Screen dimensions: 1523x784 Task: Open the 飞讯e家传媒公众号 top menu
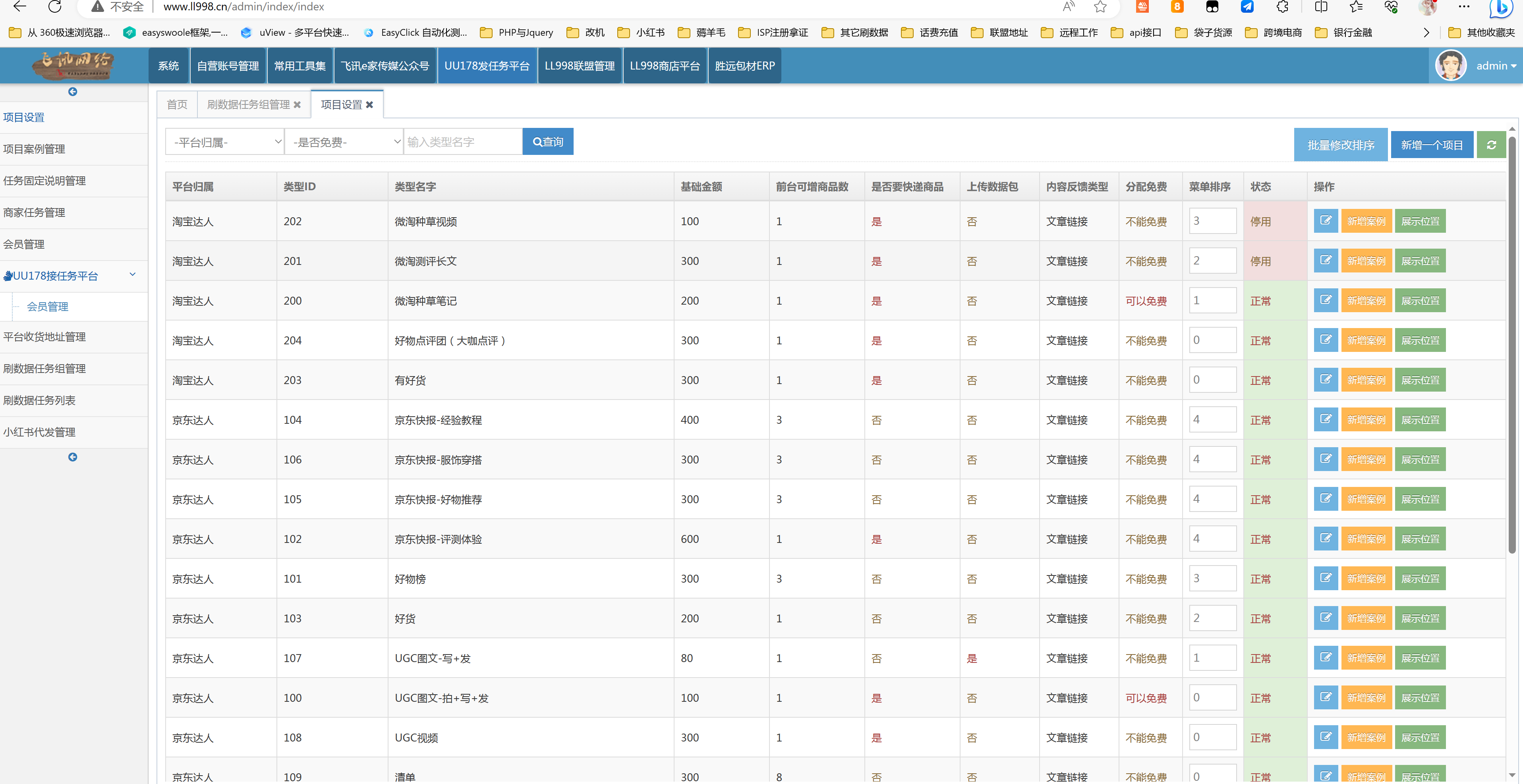(x=385, y=66)
